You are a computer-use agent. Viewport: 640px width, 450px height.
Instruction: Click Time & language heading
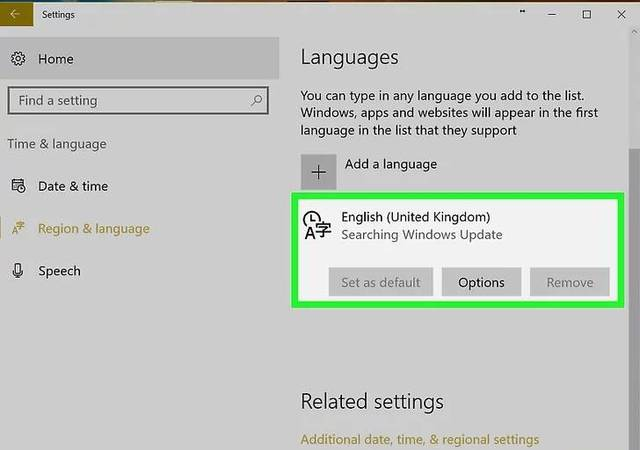(57, 144)
